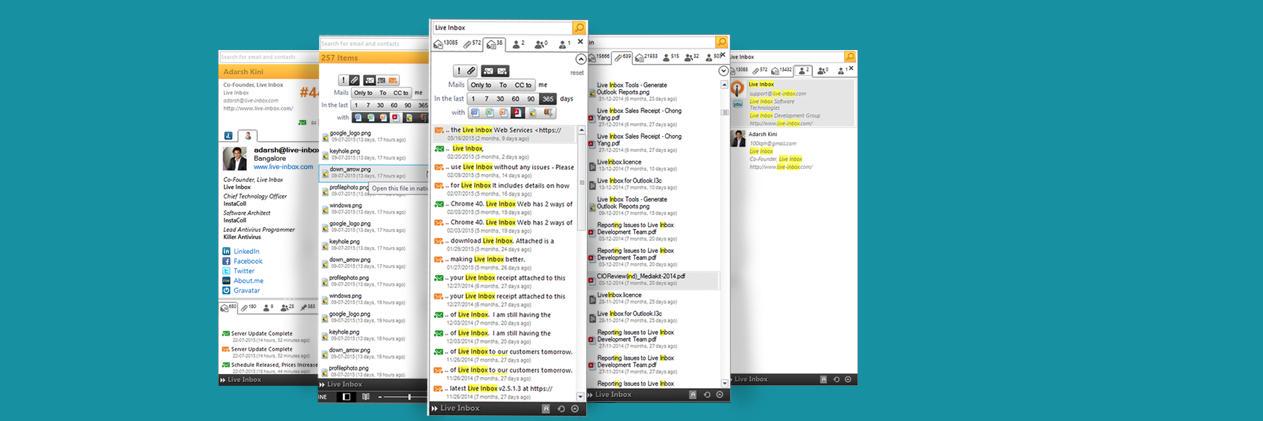Toggle paperclip filter in 257 Items window

[x=355, y=79]
